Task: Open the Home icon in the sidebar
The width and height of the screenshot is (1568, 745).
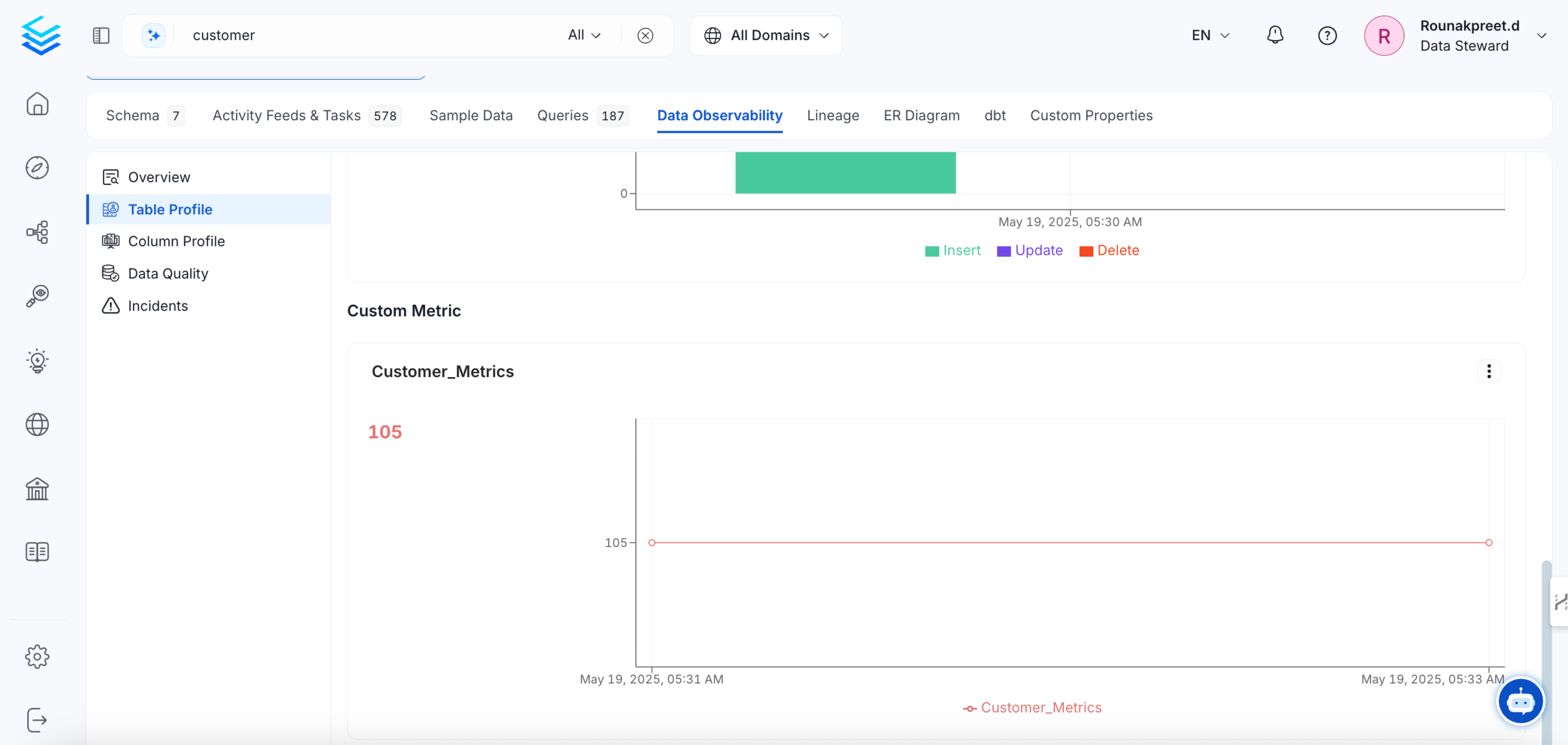Action: [x=38, y=104]
